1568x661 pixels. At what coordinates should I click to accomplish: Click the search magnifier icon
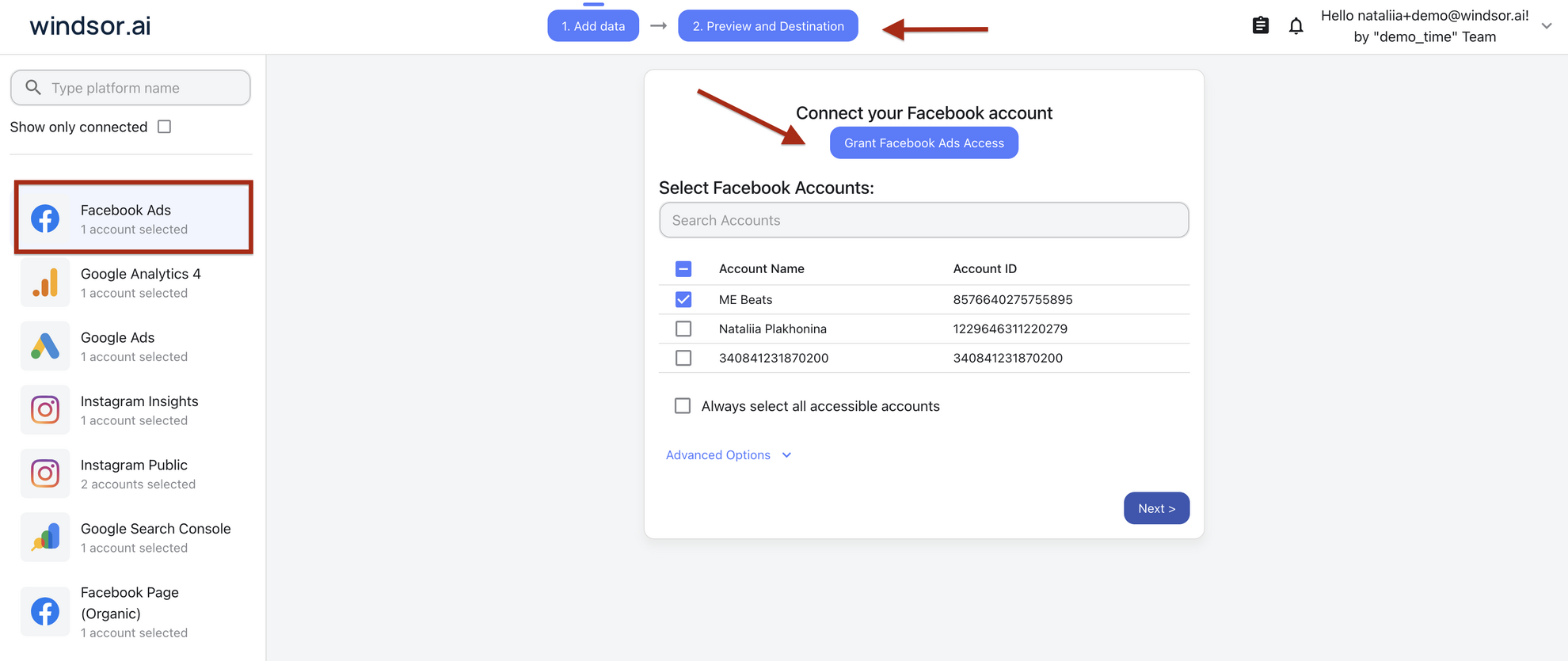click(x=33, y=87)
